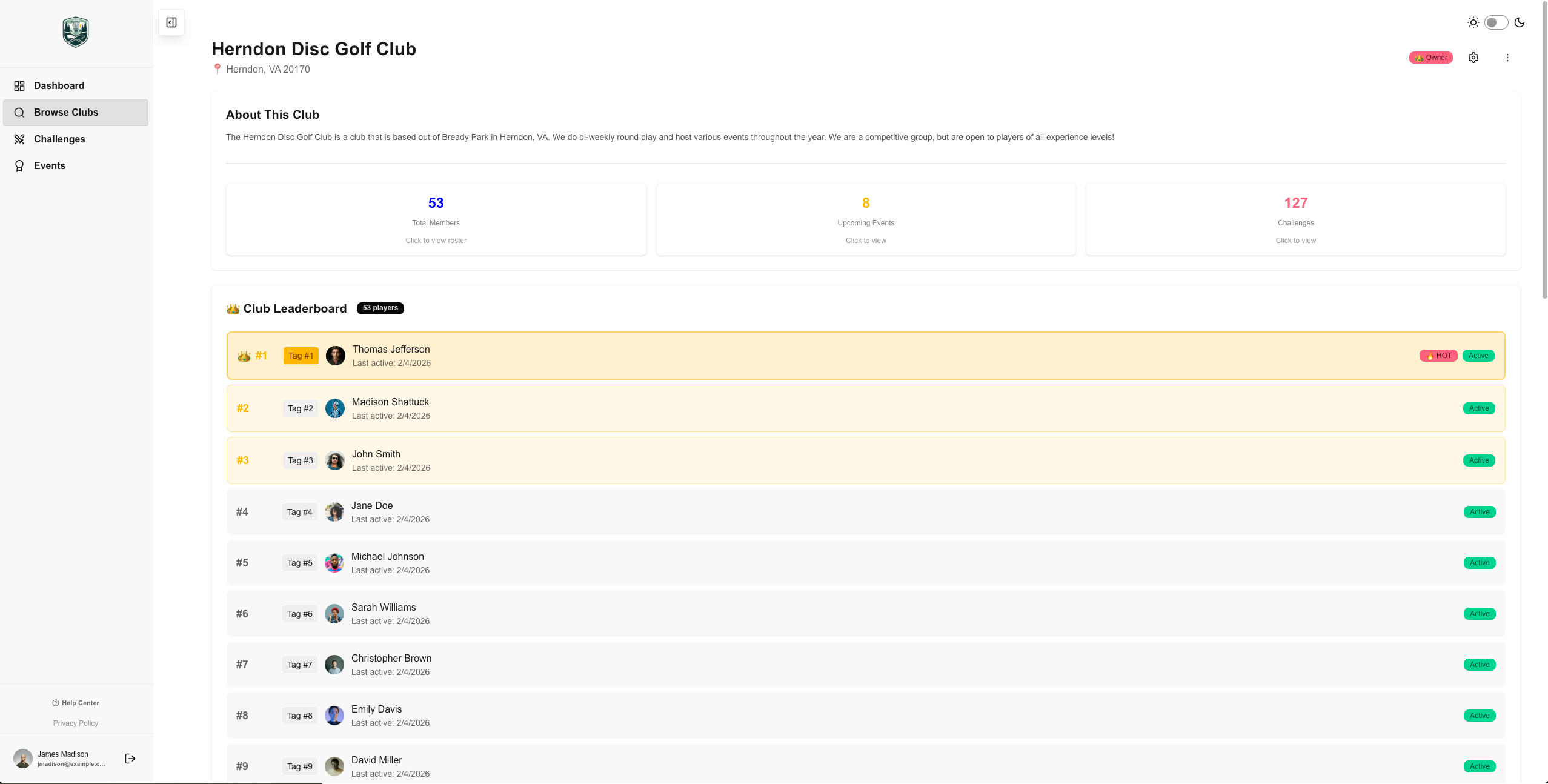Click the club logo at top left

(x=75, y=32)
